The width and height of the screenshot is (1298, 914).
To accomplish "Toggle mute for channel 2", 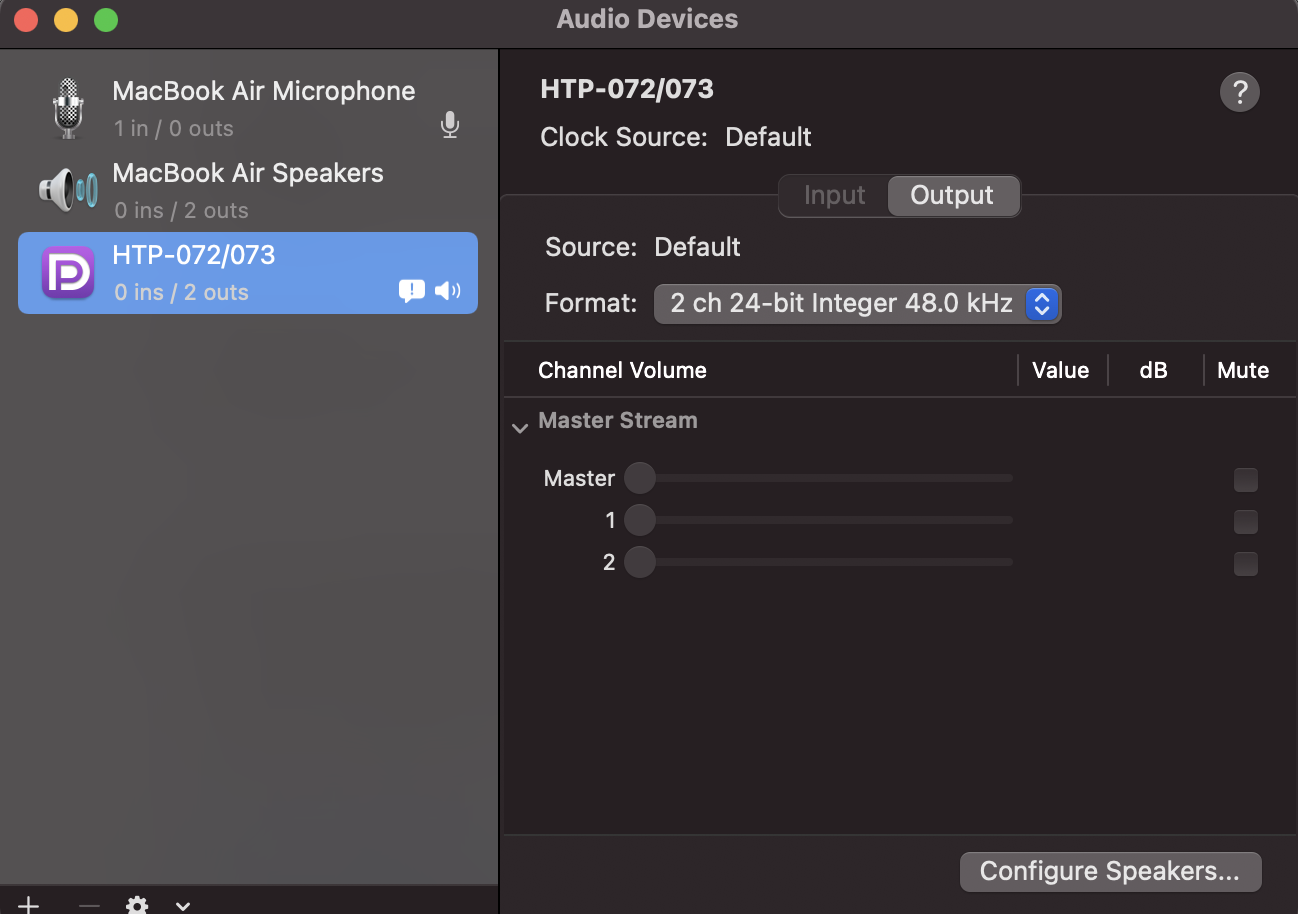I will point(1245,564).
